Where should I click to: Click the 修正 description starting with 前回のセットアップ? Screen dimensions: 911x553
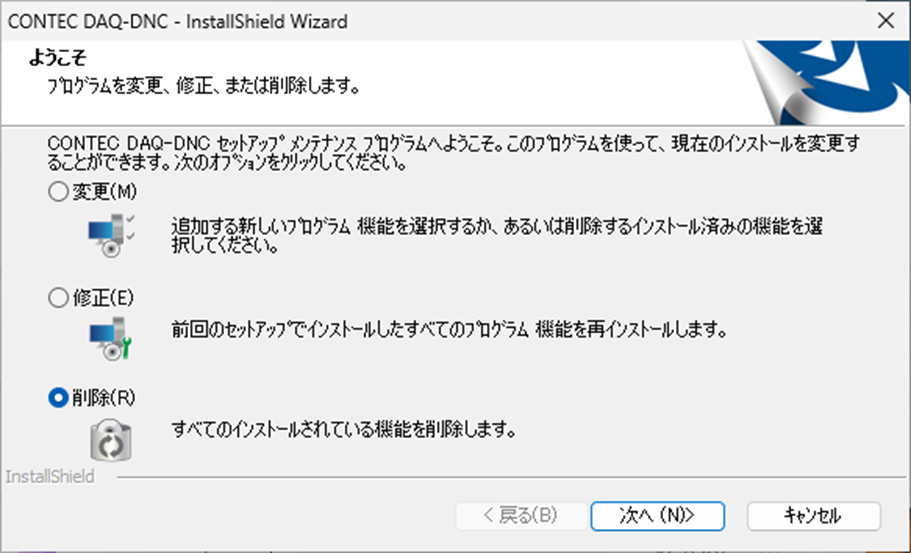tap(449, 330)
